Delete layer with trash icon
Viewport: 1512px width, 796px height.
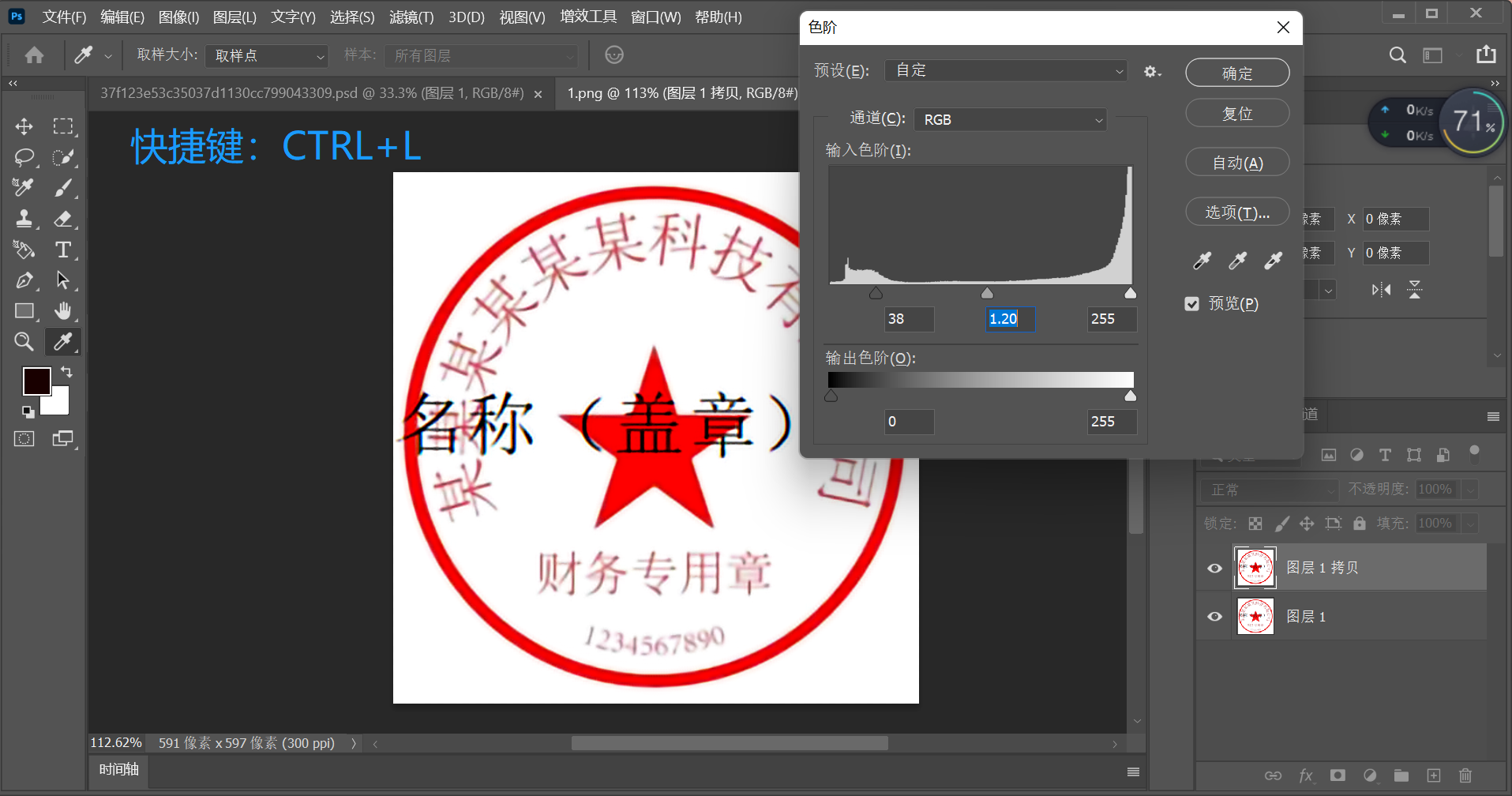(x=1465, y=775)
